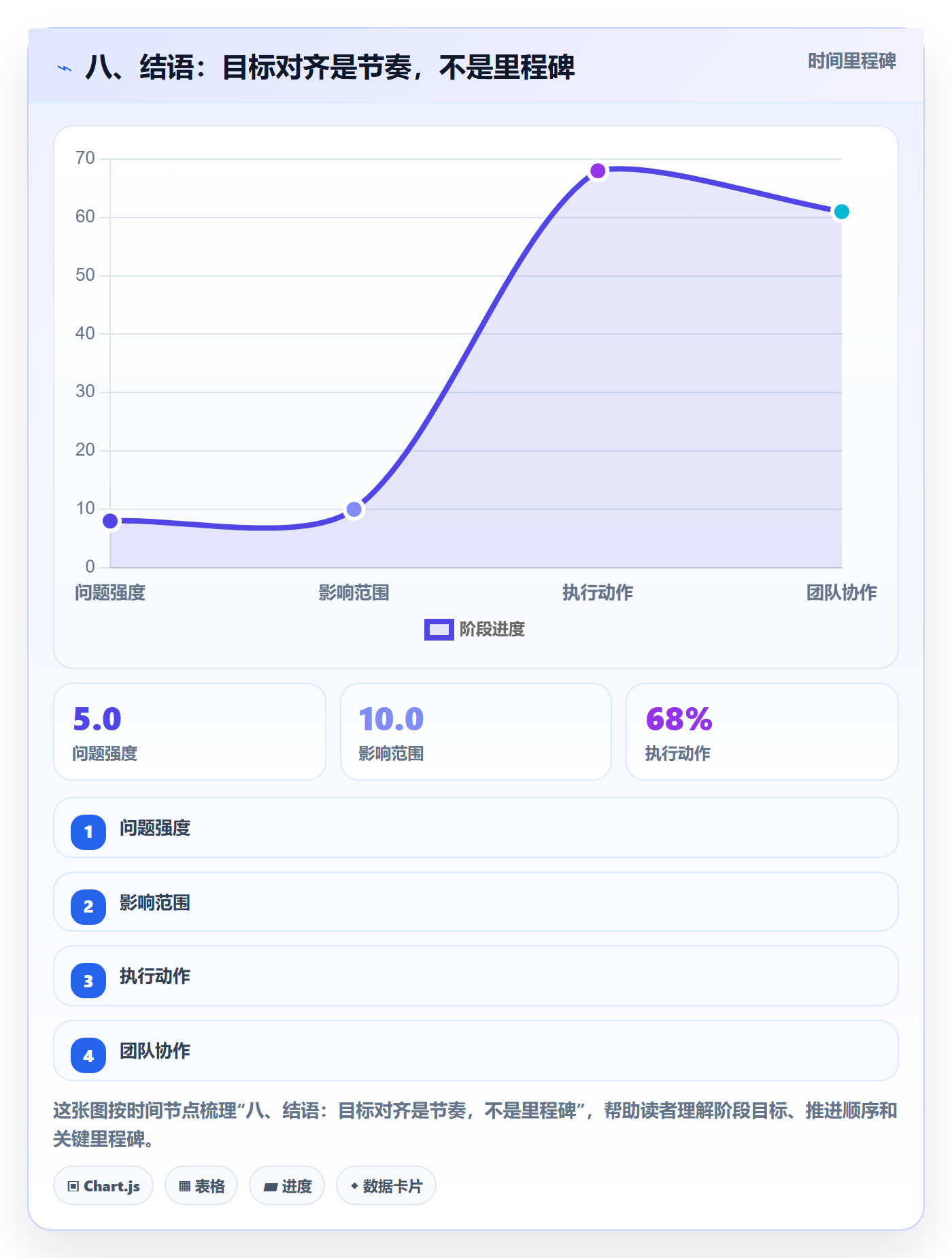The width and height of the screenshot is (952, 1258).
Task: Click the 影响范围 data point on chart
Action: (x=354, y=509)
